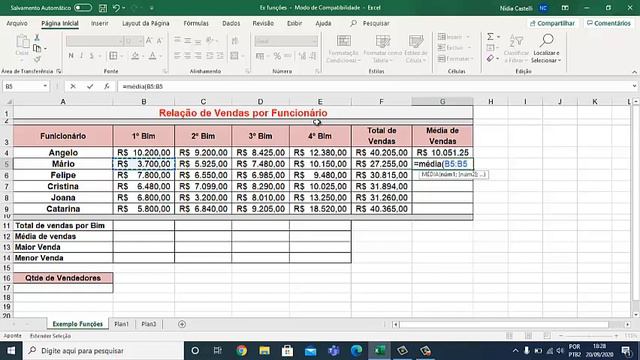Click the Windows taskbar search box
Screen dimensions: 640x360
(x=103, y=351)
